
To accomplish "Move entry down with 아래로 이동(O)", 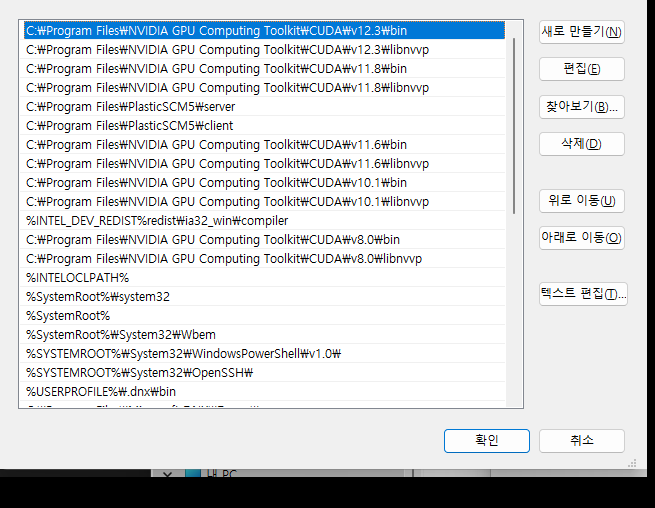I will pos(581,238).
